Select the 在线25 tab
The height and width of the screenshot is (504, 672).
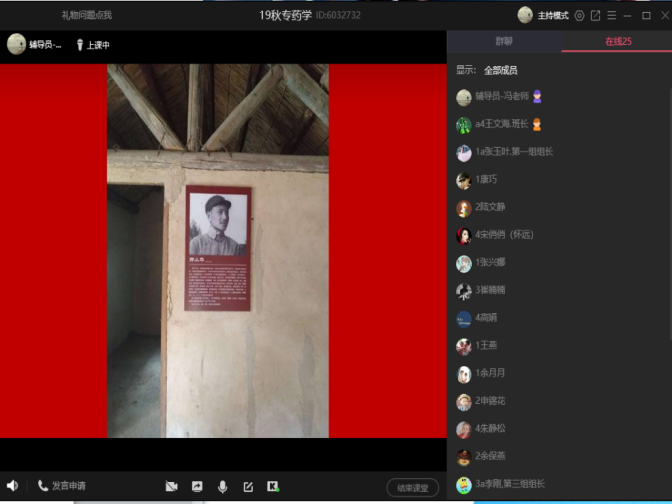(x=617, y=42)
